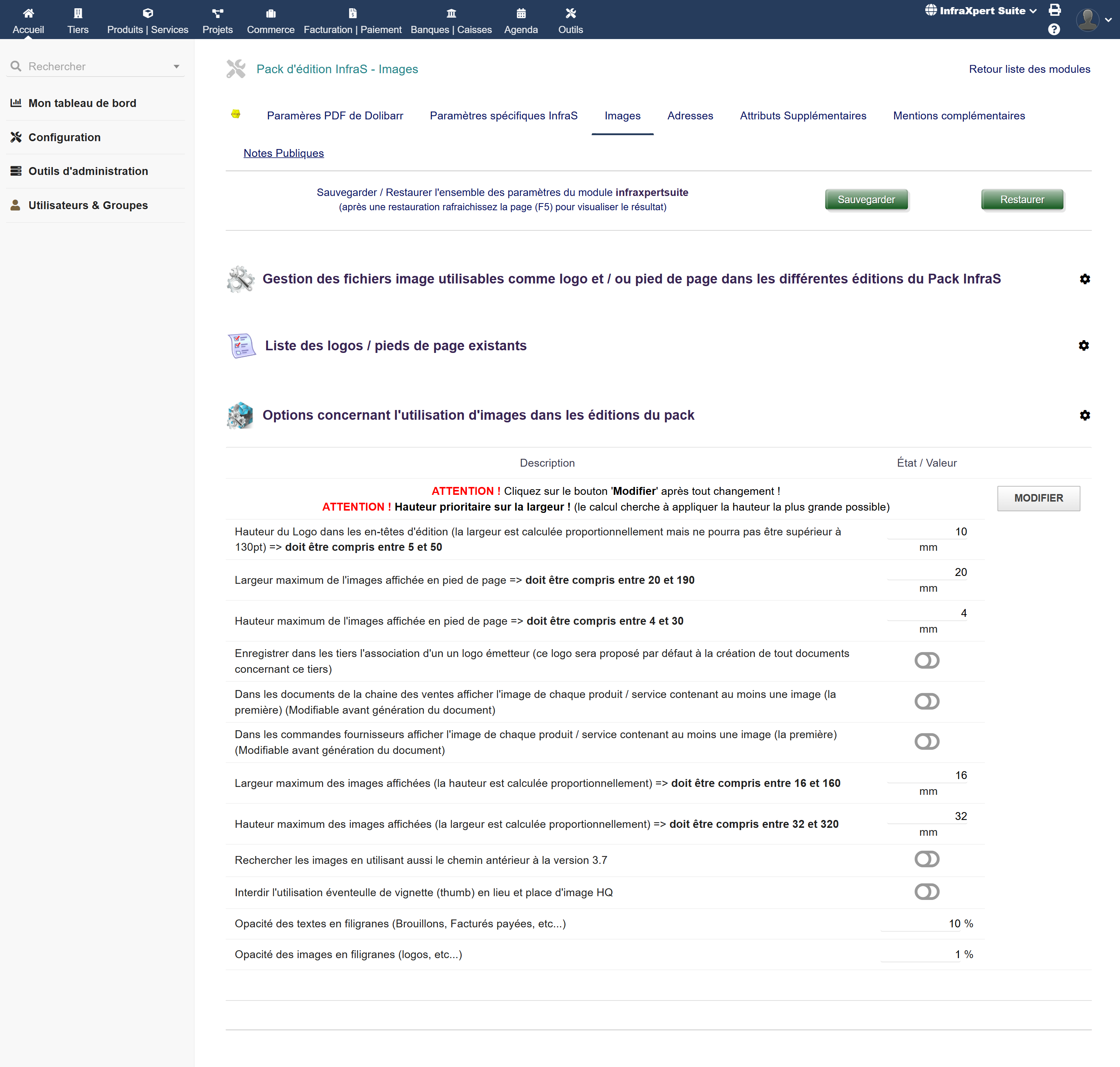
Task: Enable product images in commandes fournisseurs
Action: [x=927, y=741]
